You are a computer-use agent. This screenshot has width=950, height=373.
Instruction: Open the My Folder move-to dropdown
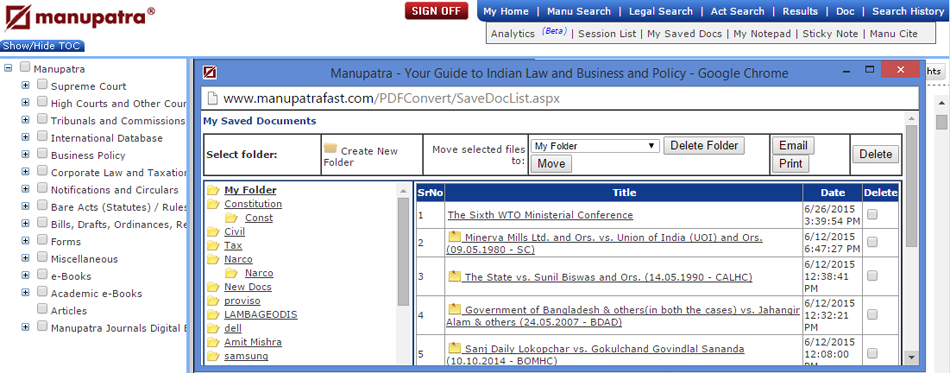[595, 146]
